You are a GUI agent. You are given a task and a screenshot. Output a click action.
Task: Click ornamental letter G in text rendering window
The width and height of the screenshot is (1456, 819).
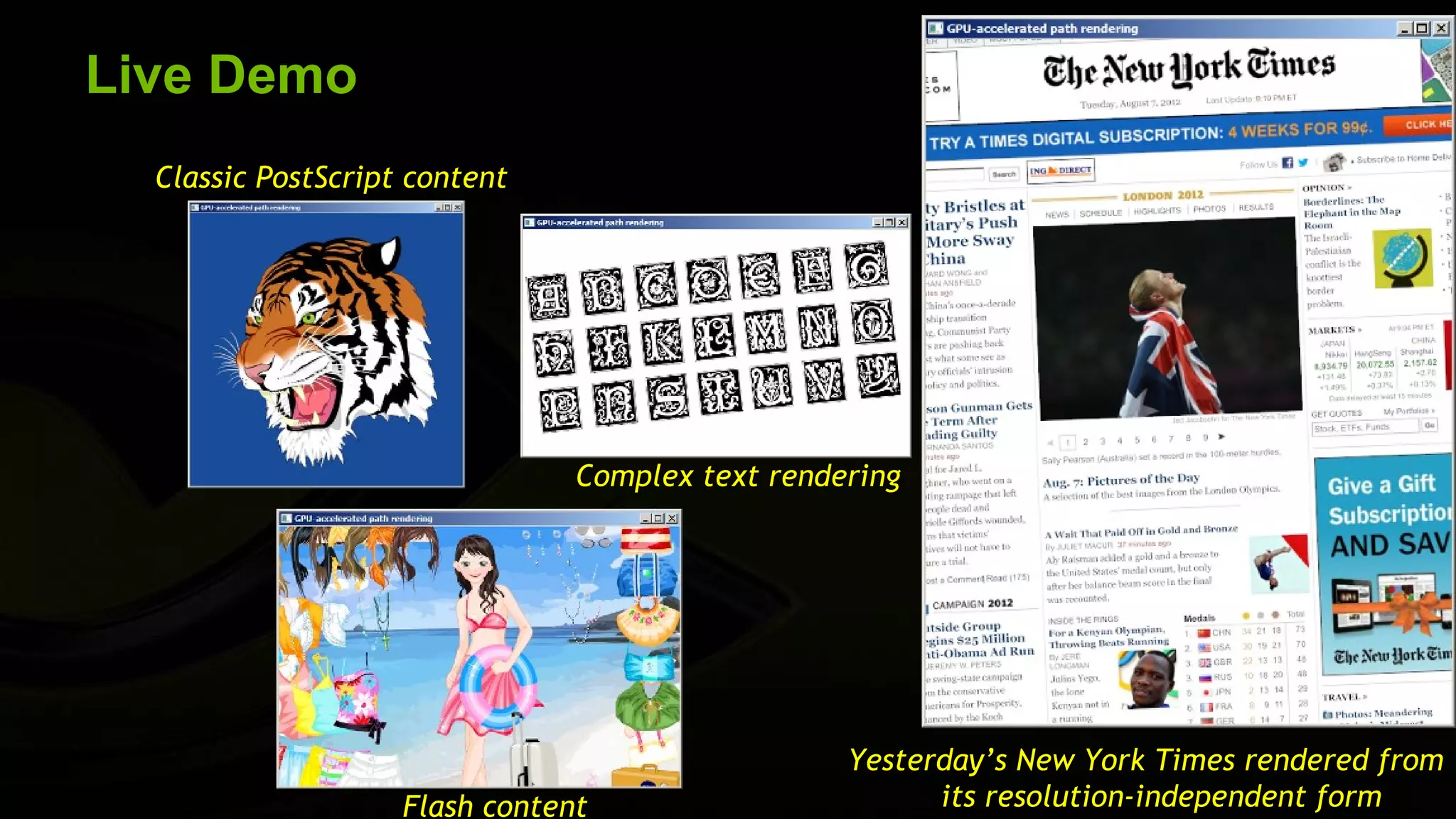click(867, 266)
